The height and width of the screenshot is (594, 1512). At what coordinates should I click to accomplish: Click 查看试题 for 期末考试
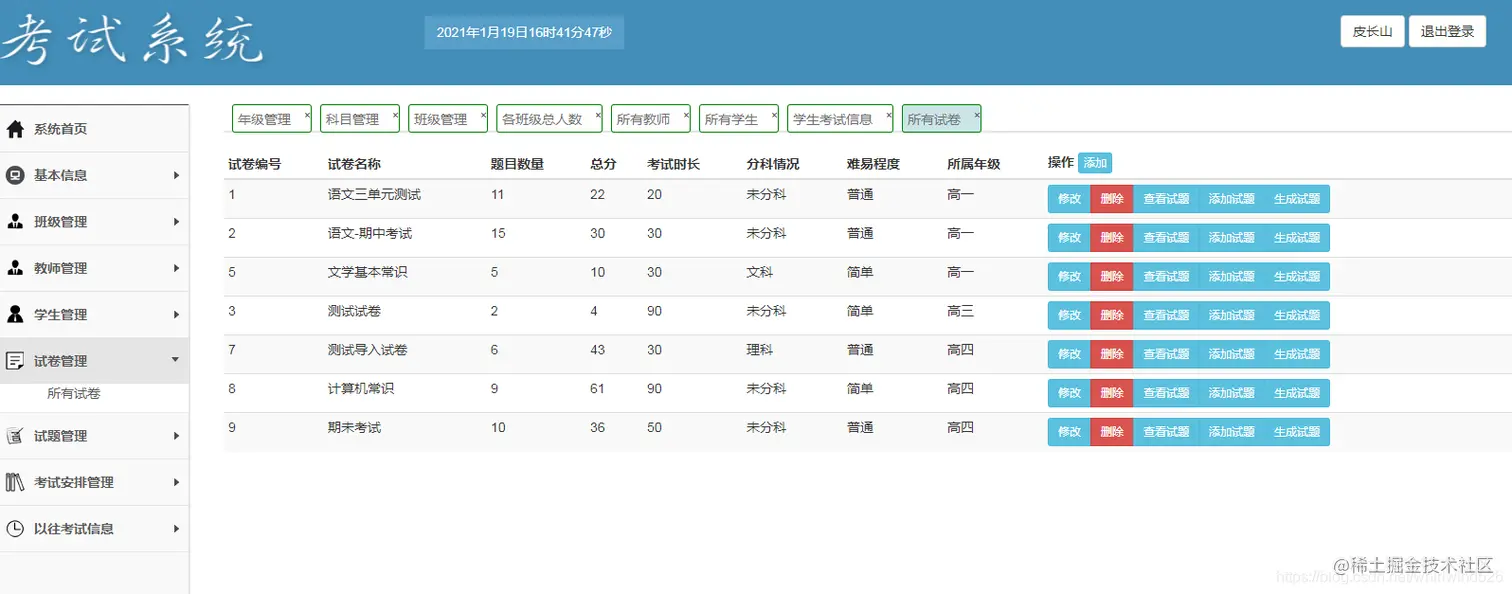pyautogui.click(x=1166, y=432)
